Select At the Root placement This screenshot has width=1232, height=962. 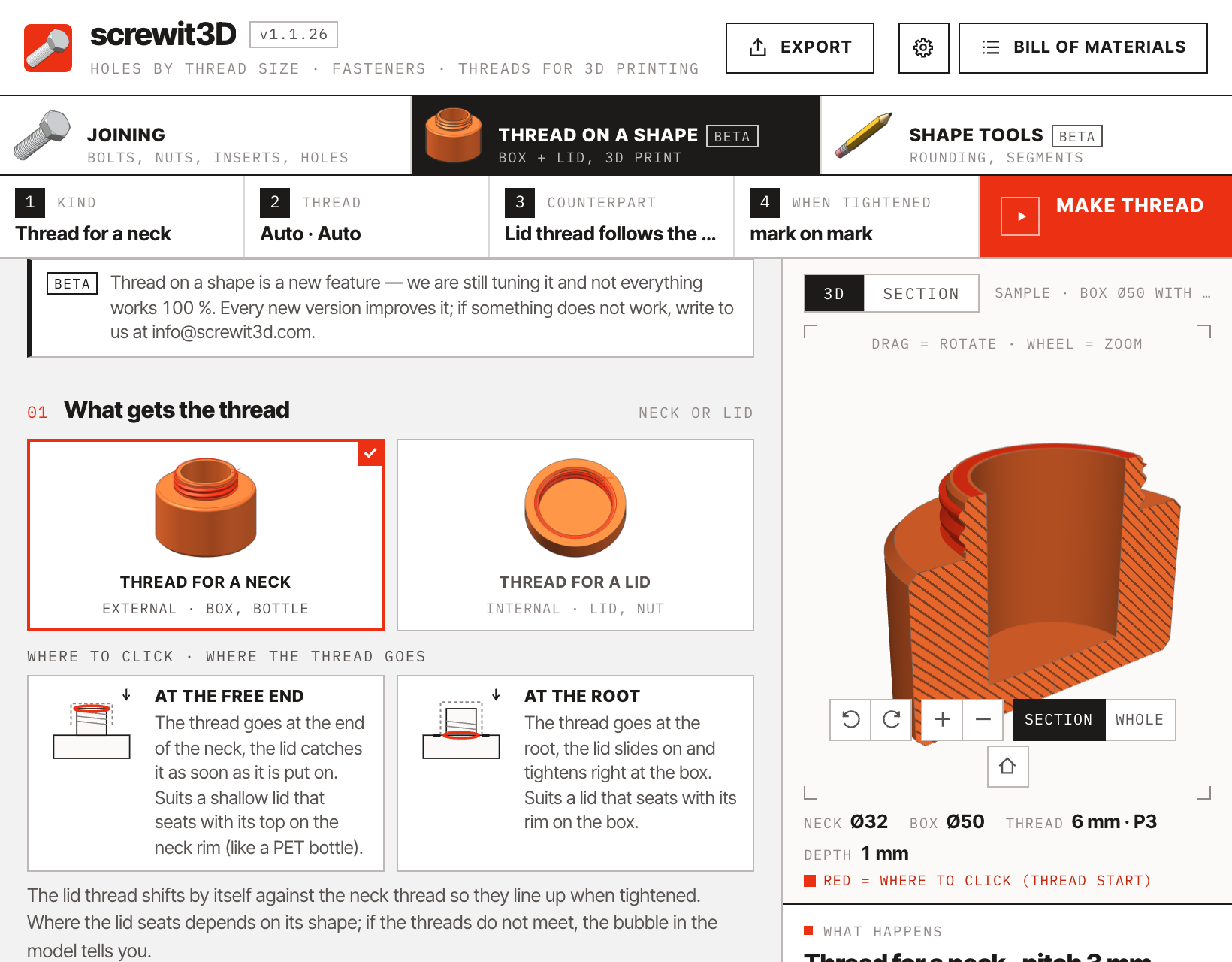tap(575, 773)
